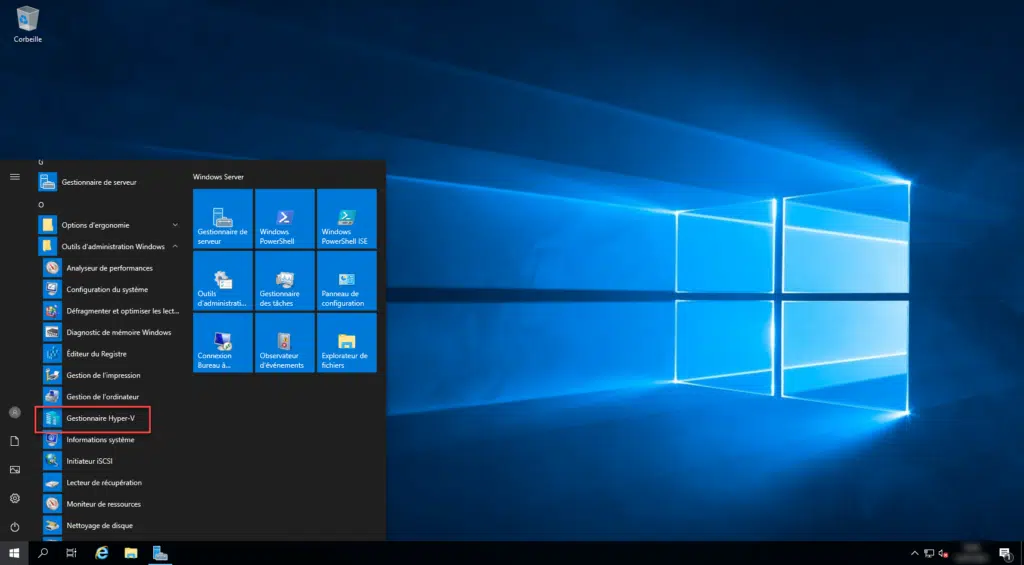Open Nettoyage de disque
The height and width of the screenshot is (565, 1024).
[108, 526]
